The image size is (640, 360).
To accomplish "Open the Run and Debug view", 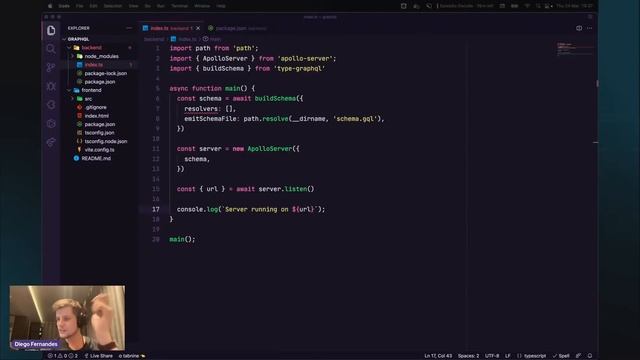I will (51, 86).
